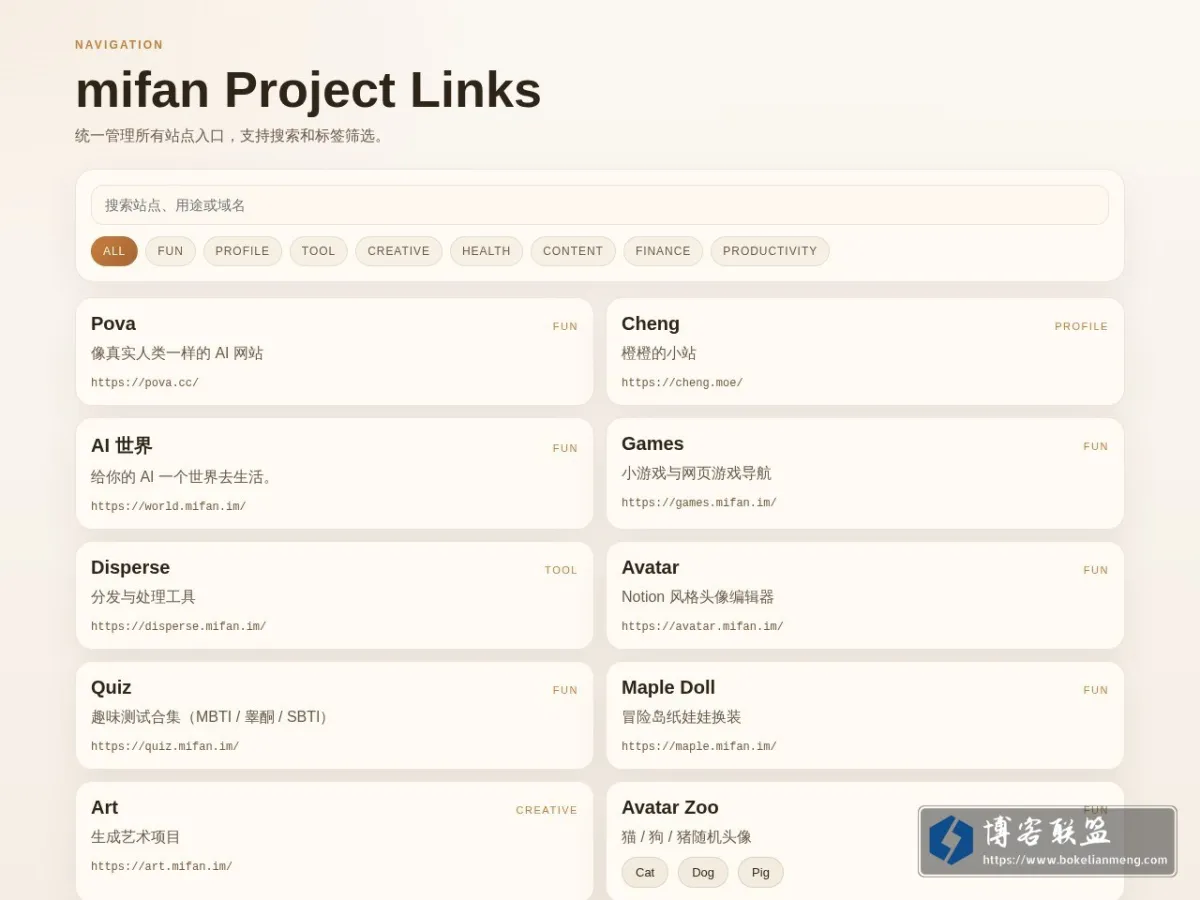Click the FUN label on Maple Doll card
This screenshot has height=900, width=1200.
[x=1096, y=691]
